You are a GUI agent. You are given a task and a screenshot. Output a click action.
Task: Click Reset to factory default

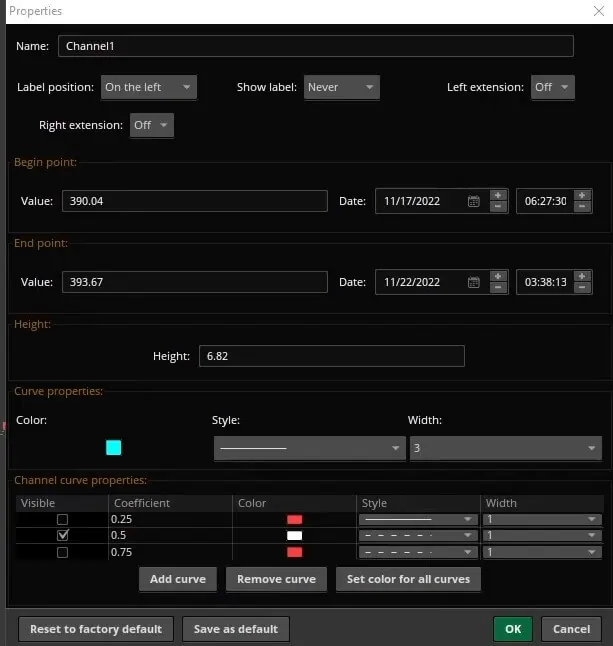[96, 629]
